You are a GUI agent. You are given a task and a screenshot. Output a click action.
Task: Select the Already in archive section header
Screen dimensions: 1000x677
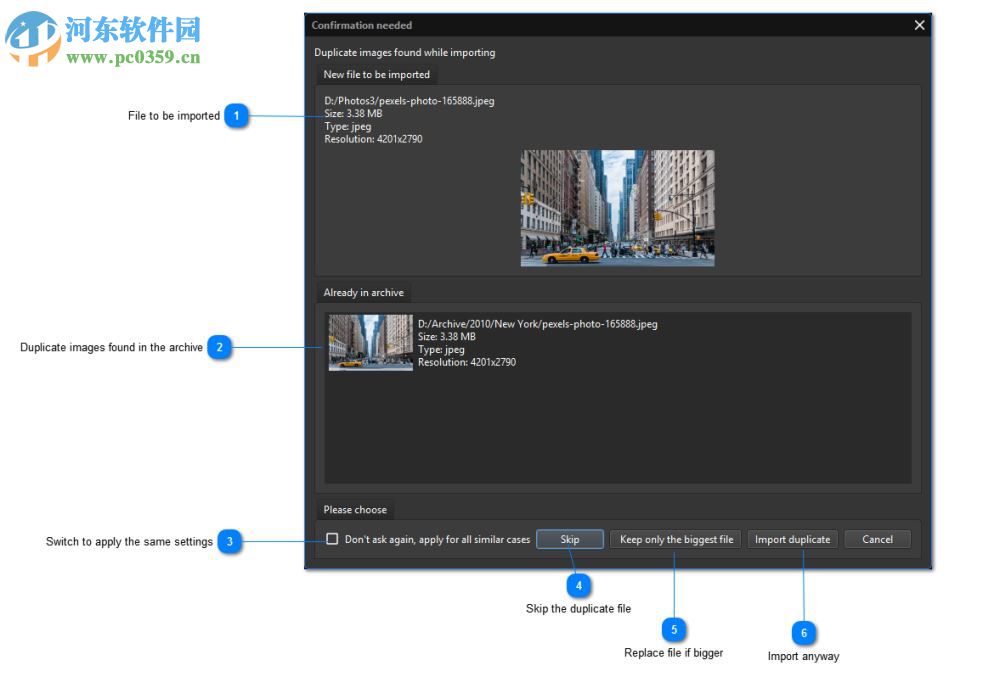pyautogui.click(x=363, y=292)
